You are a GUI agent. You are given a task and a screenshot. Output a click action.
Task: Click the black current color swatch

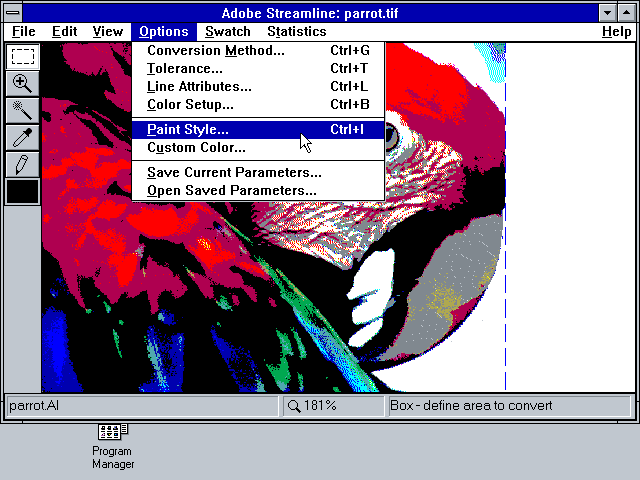tap(22, 191)
